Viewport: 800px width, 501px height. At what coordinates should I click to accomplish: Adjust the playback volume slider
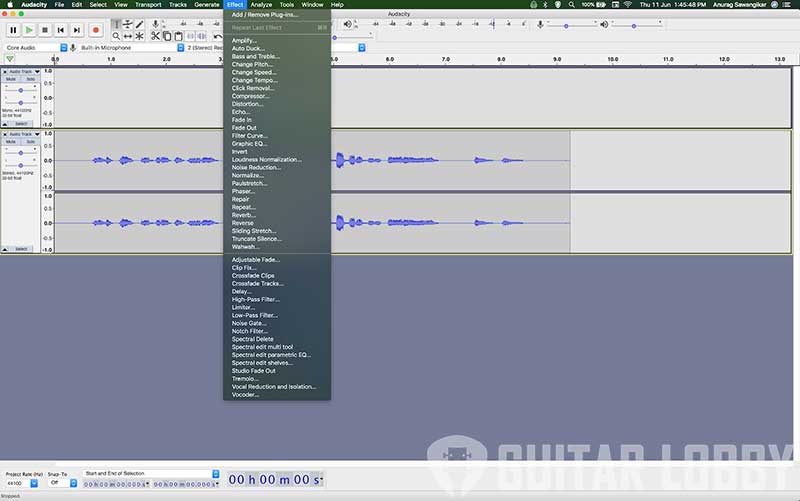coord(636,26)
